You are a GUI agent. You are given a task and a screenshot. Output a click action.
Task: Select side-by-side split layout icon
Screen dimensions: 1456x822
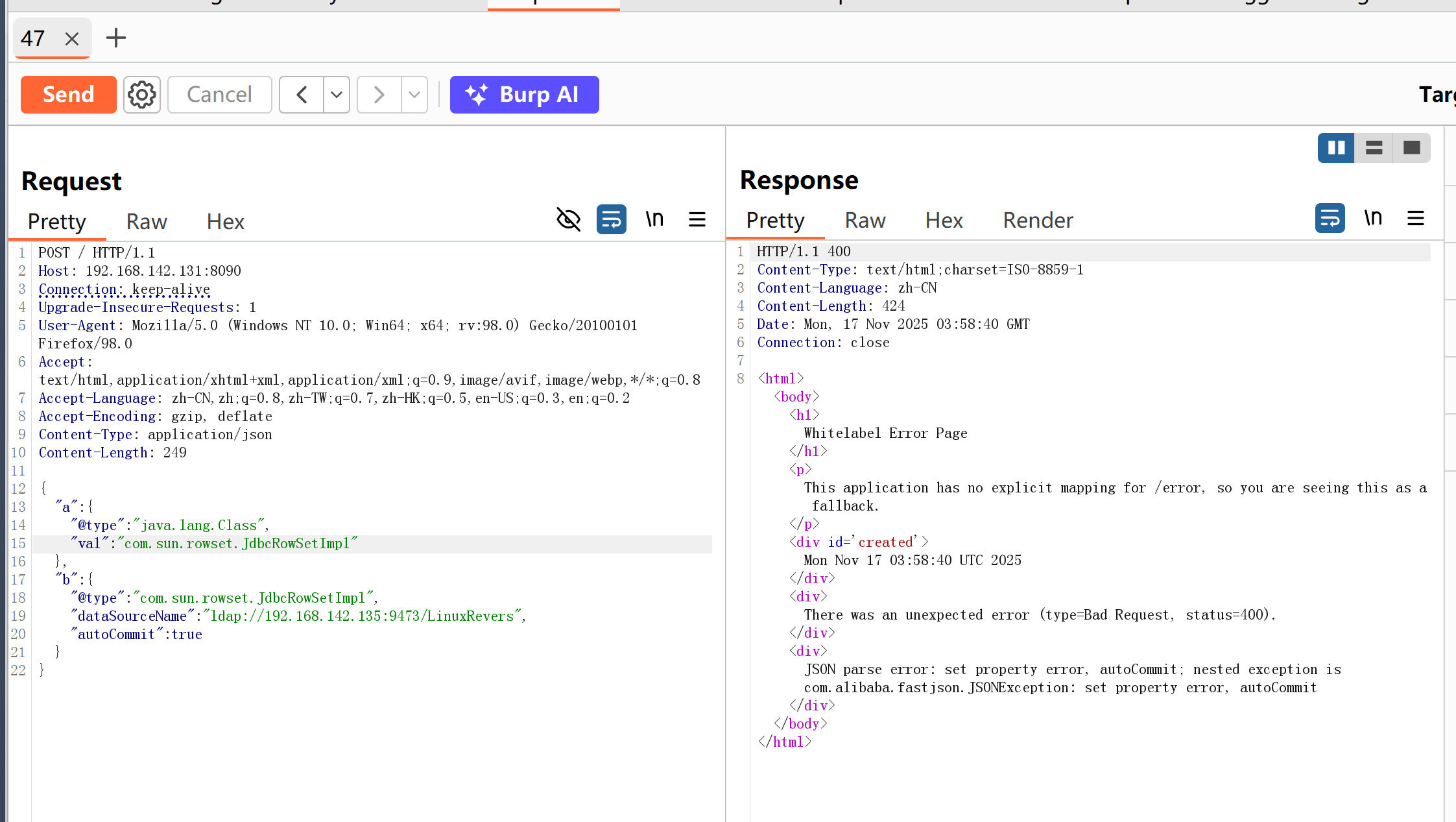tap(1336, 148)
